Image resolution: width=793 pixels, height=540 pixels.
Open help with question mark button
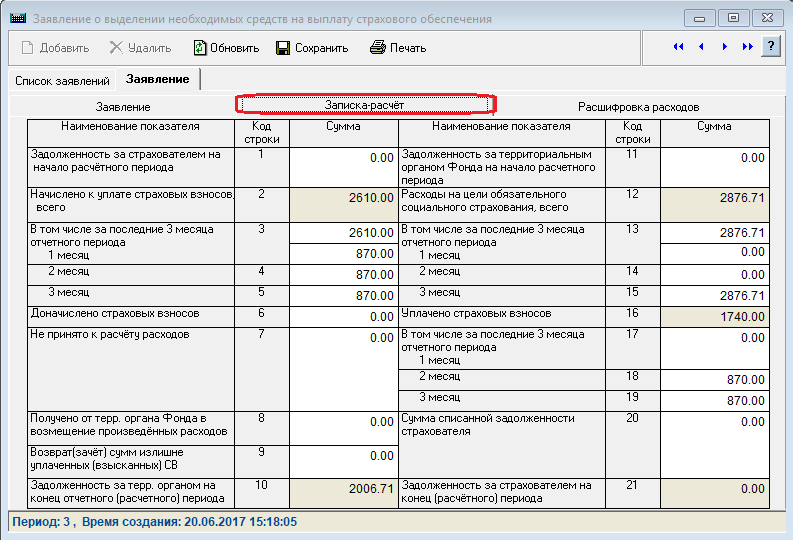tap(771, 47)
